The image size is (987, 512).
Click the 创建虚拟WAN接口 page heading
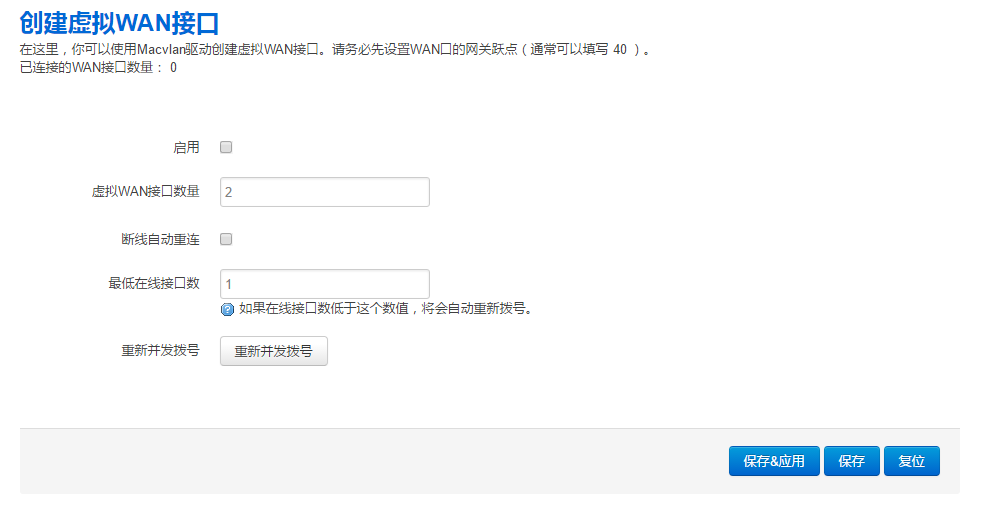(120, 23)
